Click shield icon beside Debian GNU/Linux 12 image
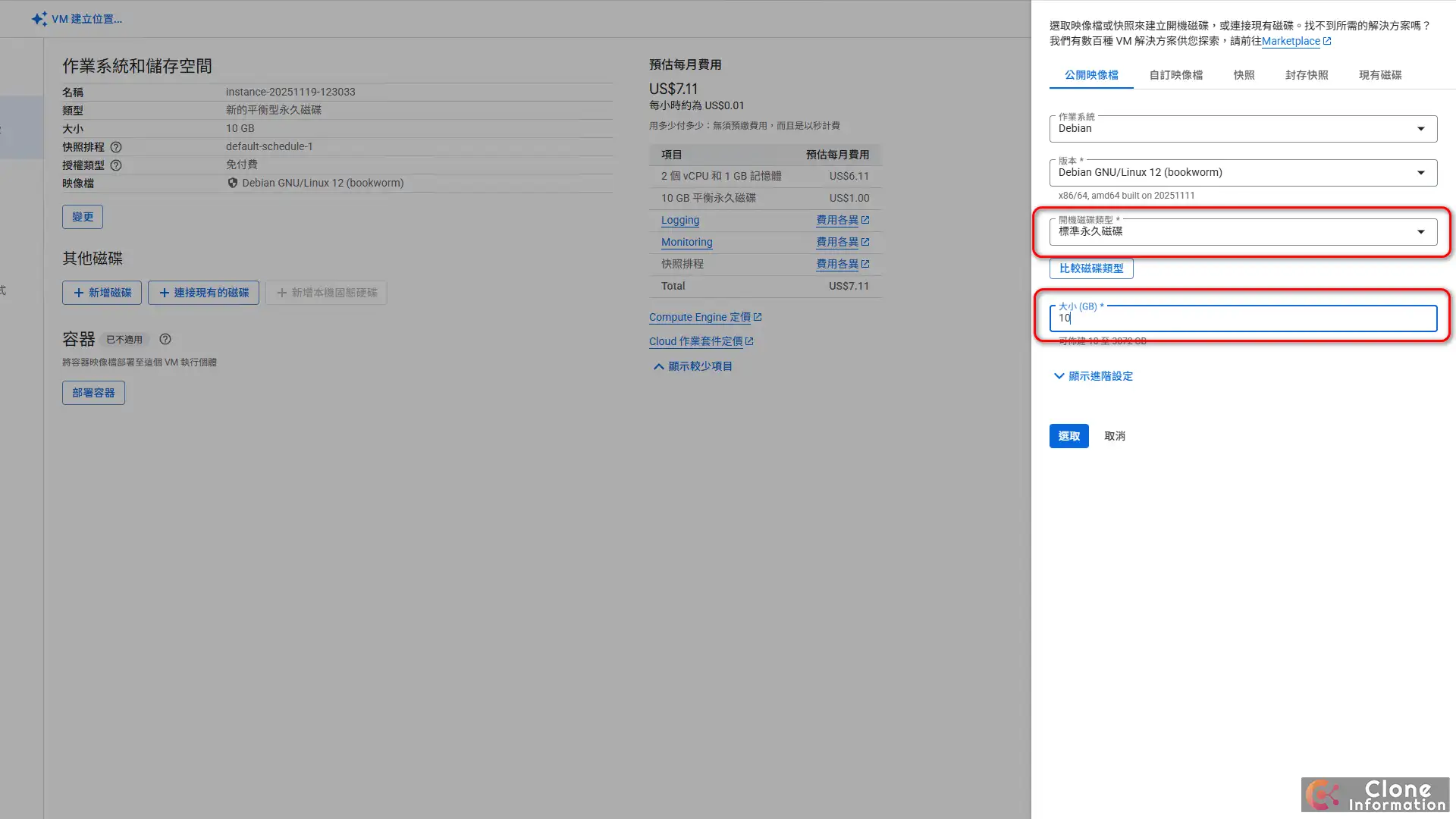 (x=233, y=183)
